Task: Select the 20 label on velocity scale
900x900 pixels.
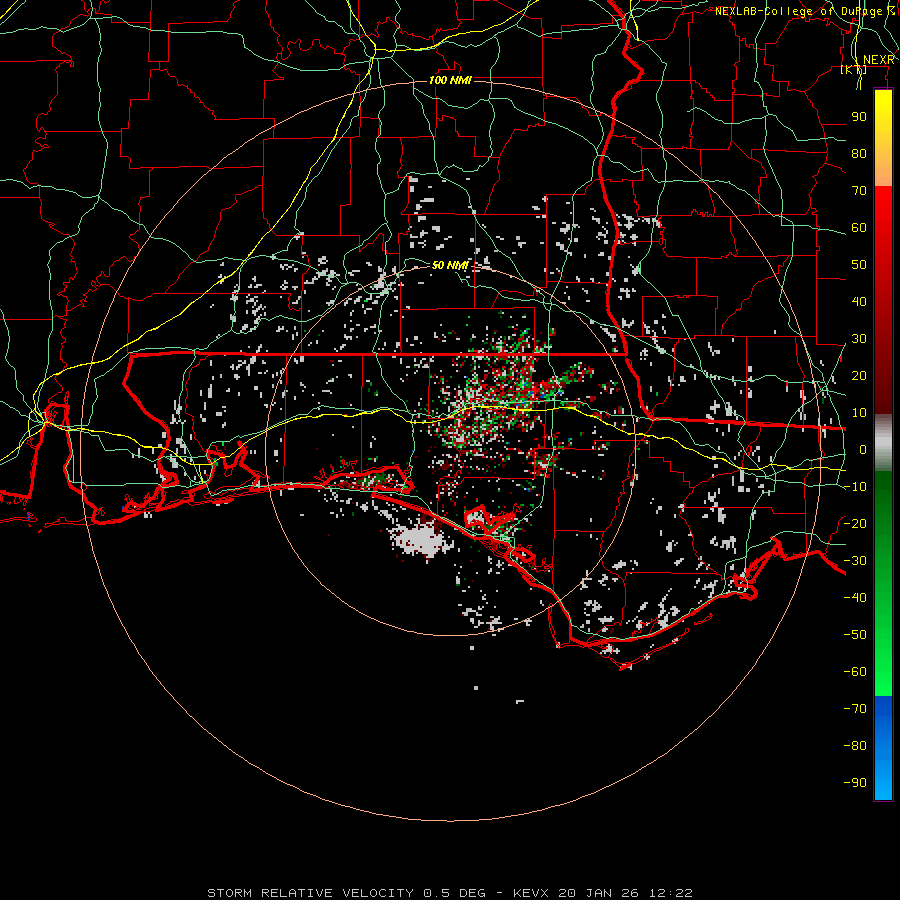Action: click(x=859, y=376)
